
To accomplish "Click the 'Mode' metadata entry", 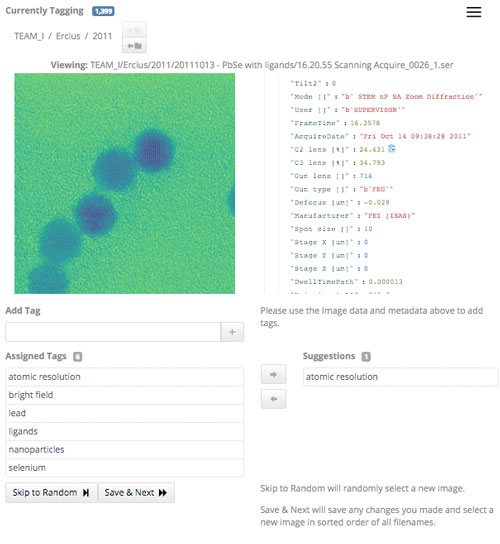I will pos(386,96).
